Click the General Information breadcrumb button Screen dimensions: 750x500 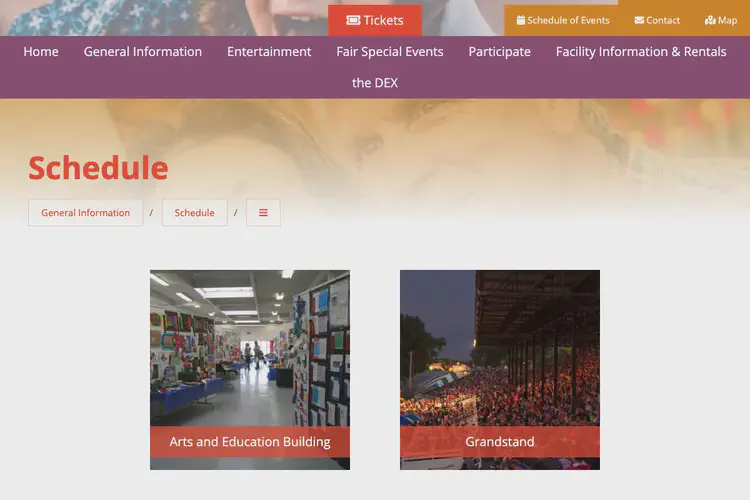[x=86, y=213]
